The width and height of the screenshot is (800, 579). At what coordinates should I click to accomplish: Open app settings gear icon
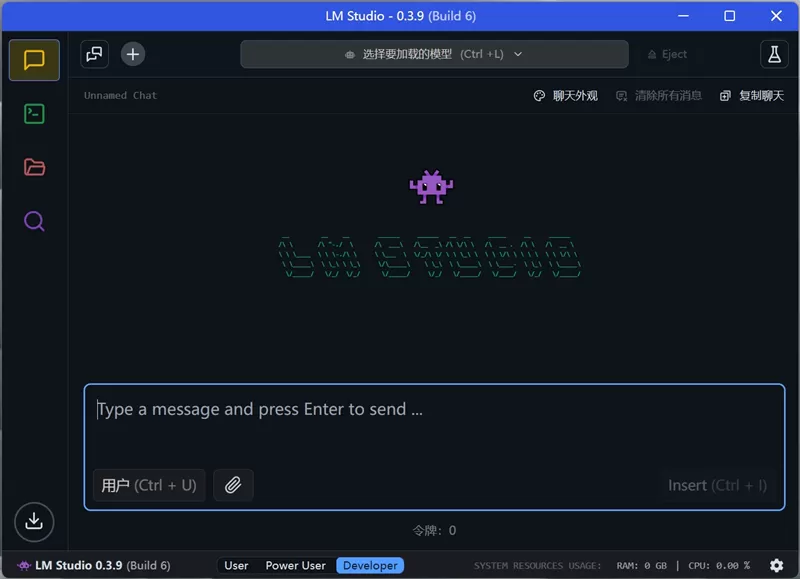776,565
